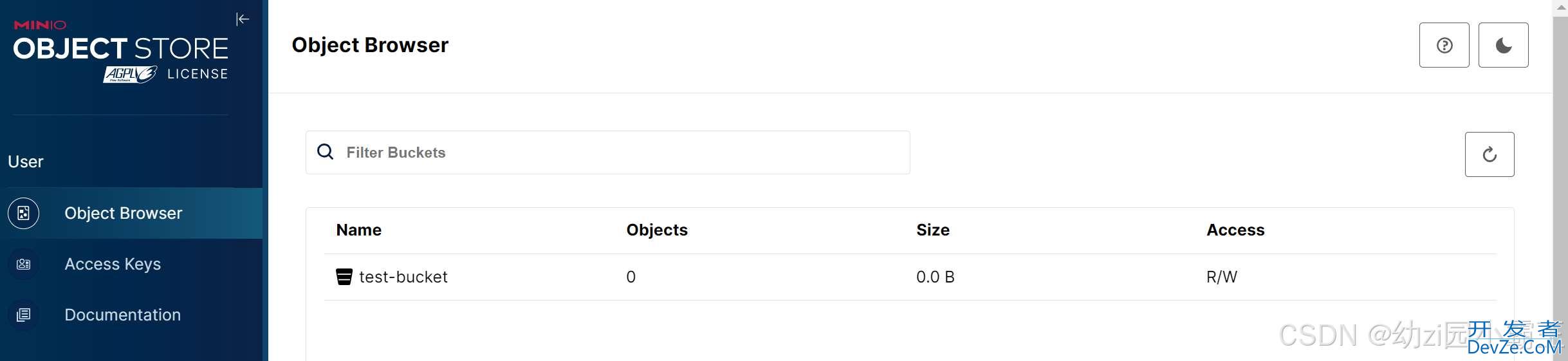Open the test-bucket bucket
The height and width of the screenshot is (361, 1568).
[x=910, y=277]
